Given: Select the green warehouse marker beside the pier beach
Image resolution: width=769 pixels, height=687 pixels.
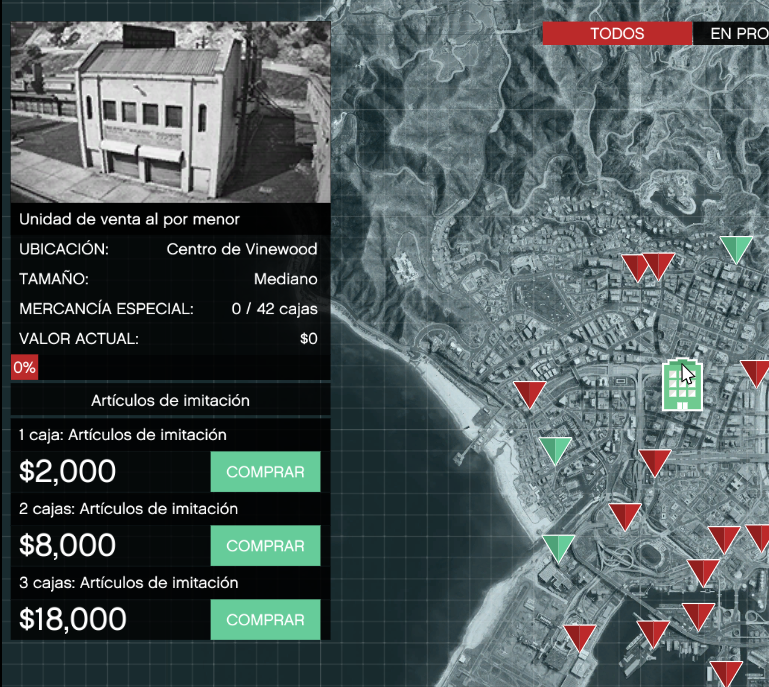Looking at the screenshot, I should coord(555,450).
